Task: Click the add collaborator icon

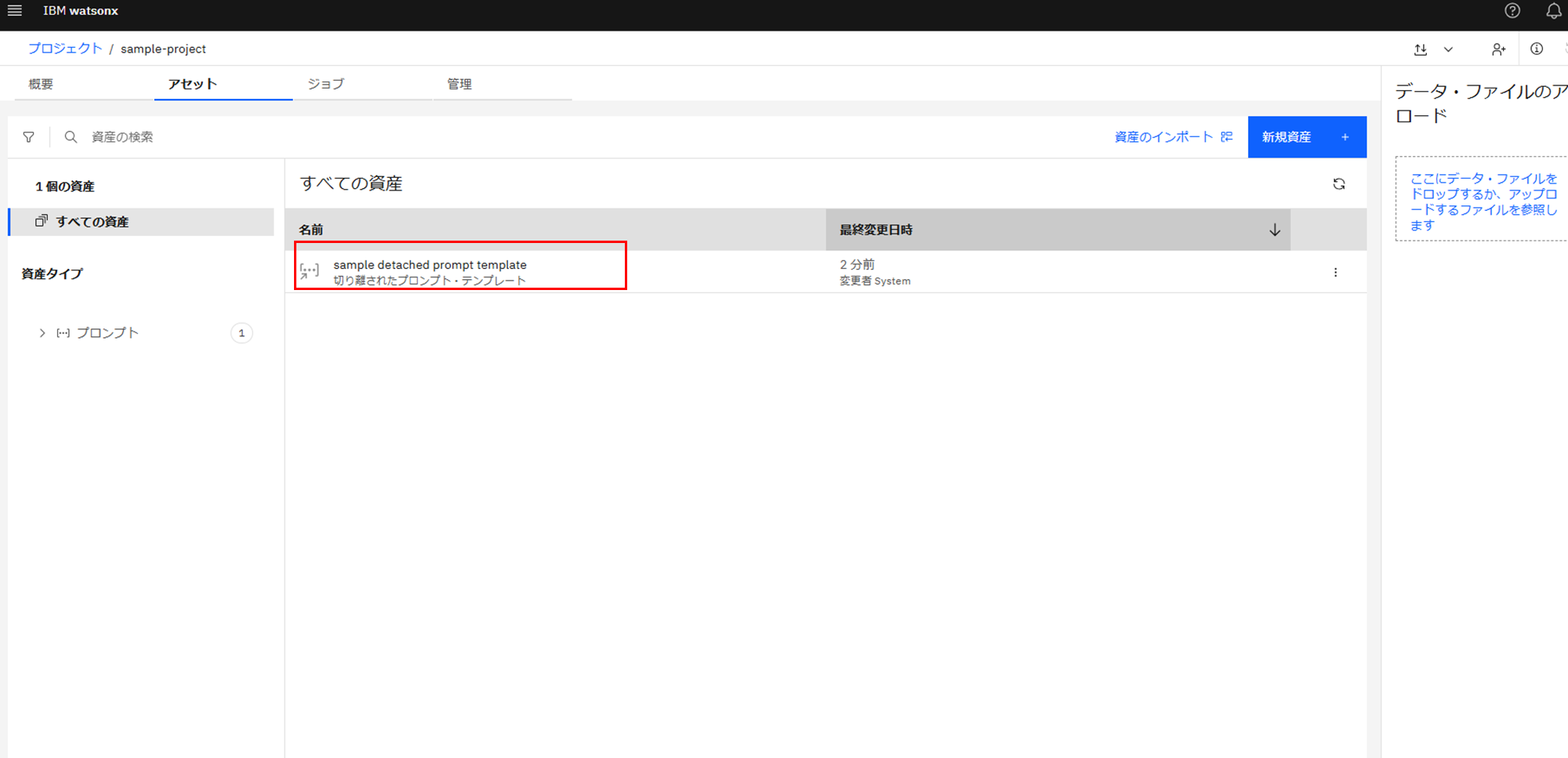Action: click(1498, 49)
